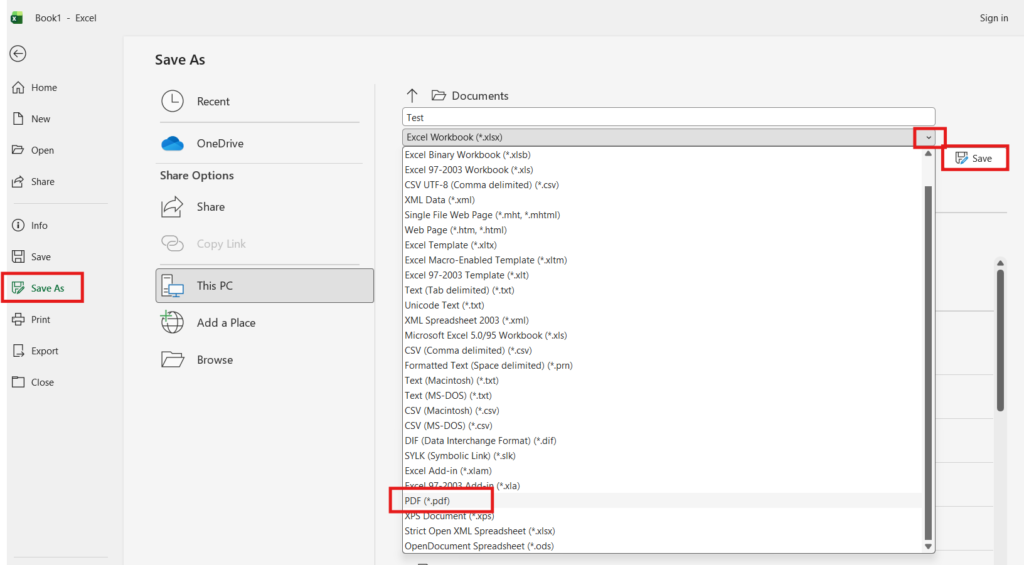This screenshot has height=565, width=1024.
Task: Click the back arrow circle icon
Action: (17, 54)
